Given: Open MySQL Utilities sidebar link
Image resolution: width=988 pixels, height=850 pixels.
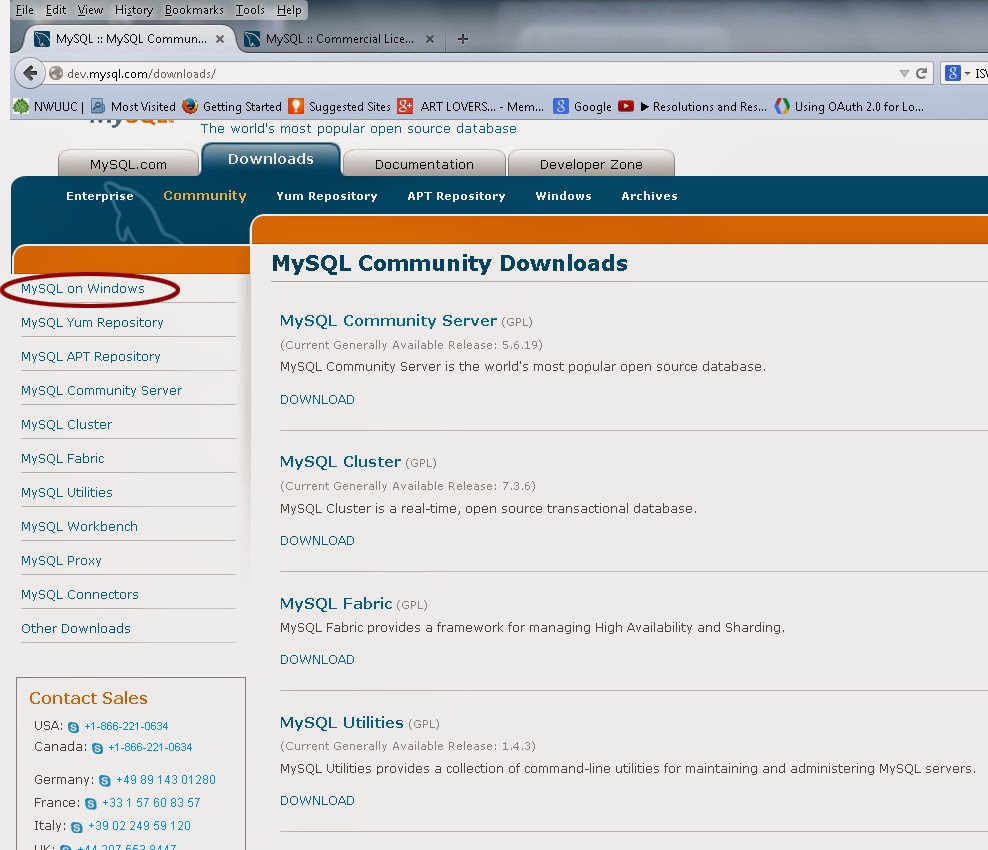Looking at the screenshot, I should 67,493.
